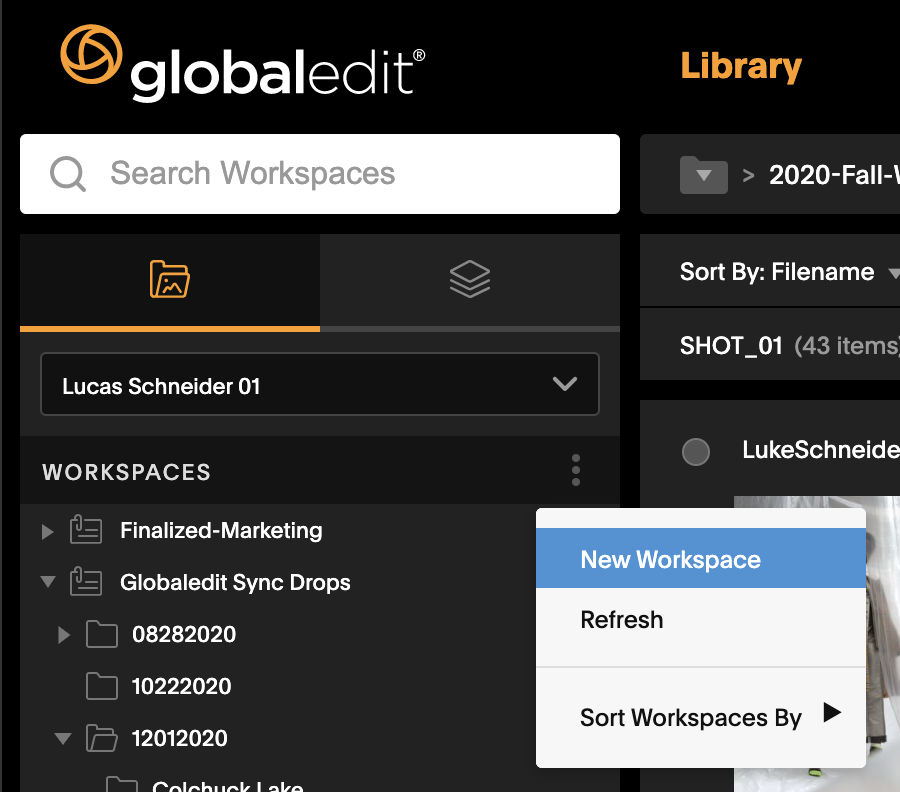Open folder 08282020
The height and width of the screenshot is (792, 900).
pyautogui.click(x=184, y=635)
